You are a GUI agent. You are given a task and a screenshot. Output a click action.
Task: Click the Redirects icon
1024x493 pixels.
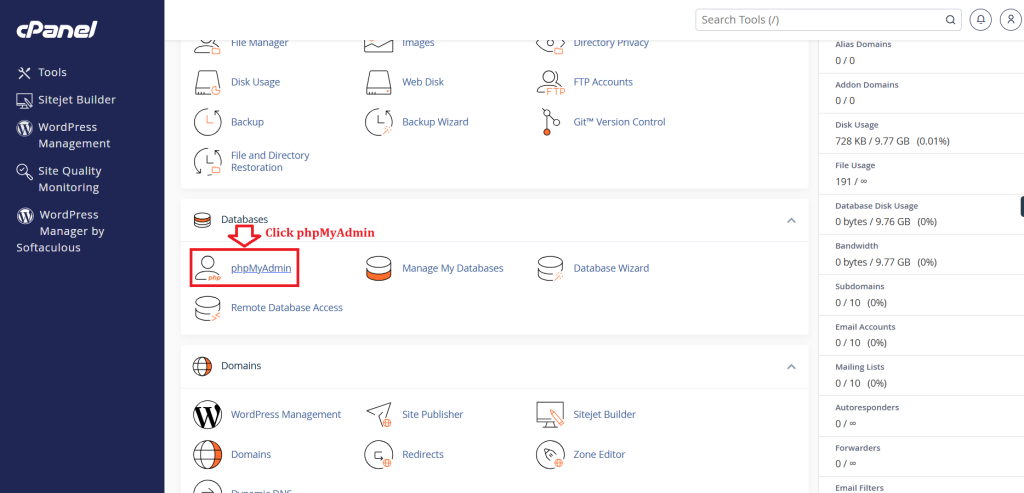coord(379,454)
